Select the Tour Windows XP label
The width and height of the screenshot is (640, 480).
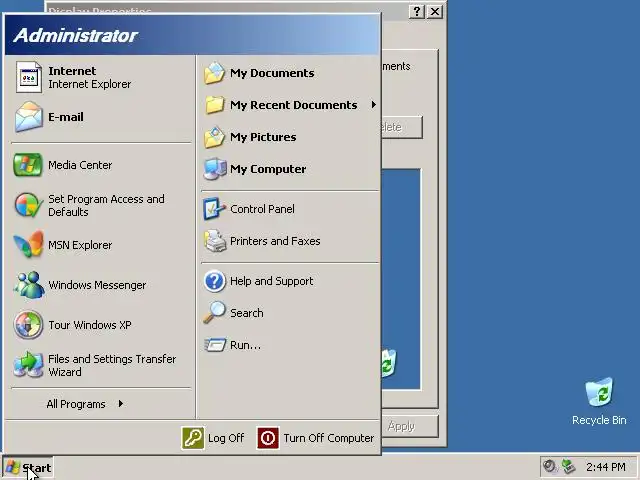pos(90,325)
